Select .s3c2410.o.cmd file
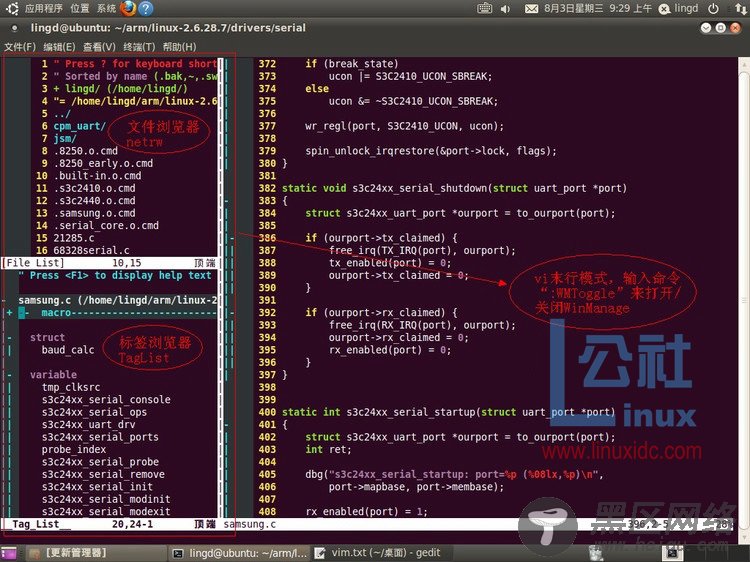This screenshot has width=750, height=562. (x=94, y=188)
